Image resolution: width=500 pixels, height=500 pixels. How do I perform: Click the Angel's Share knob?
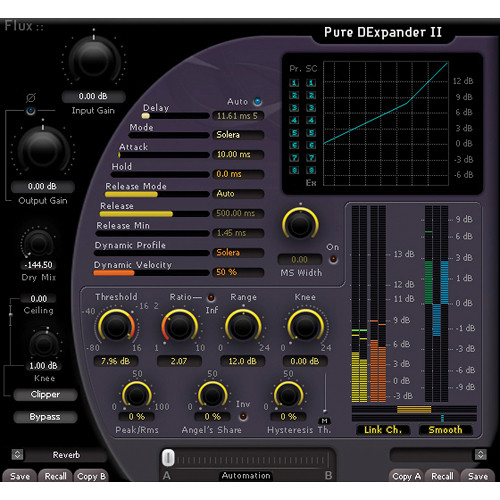[212, 396]
